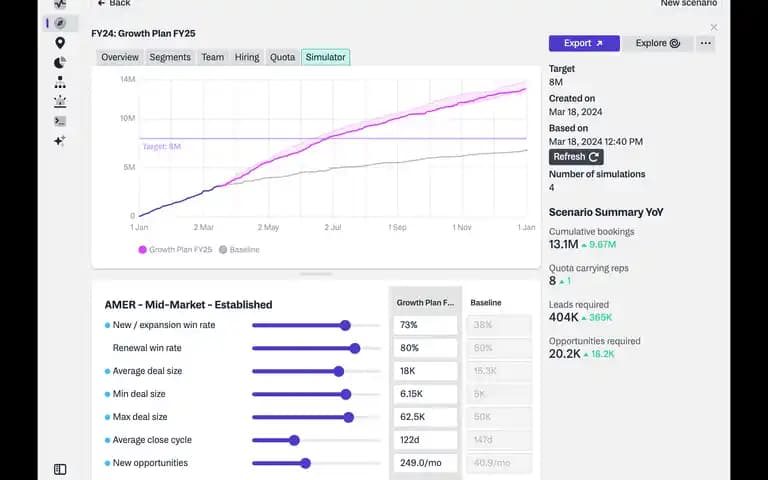Refresh the scenario base data

tap(576, 157)
